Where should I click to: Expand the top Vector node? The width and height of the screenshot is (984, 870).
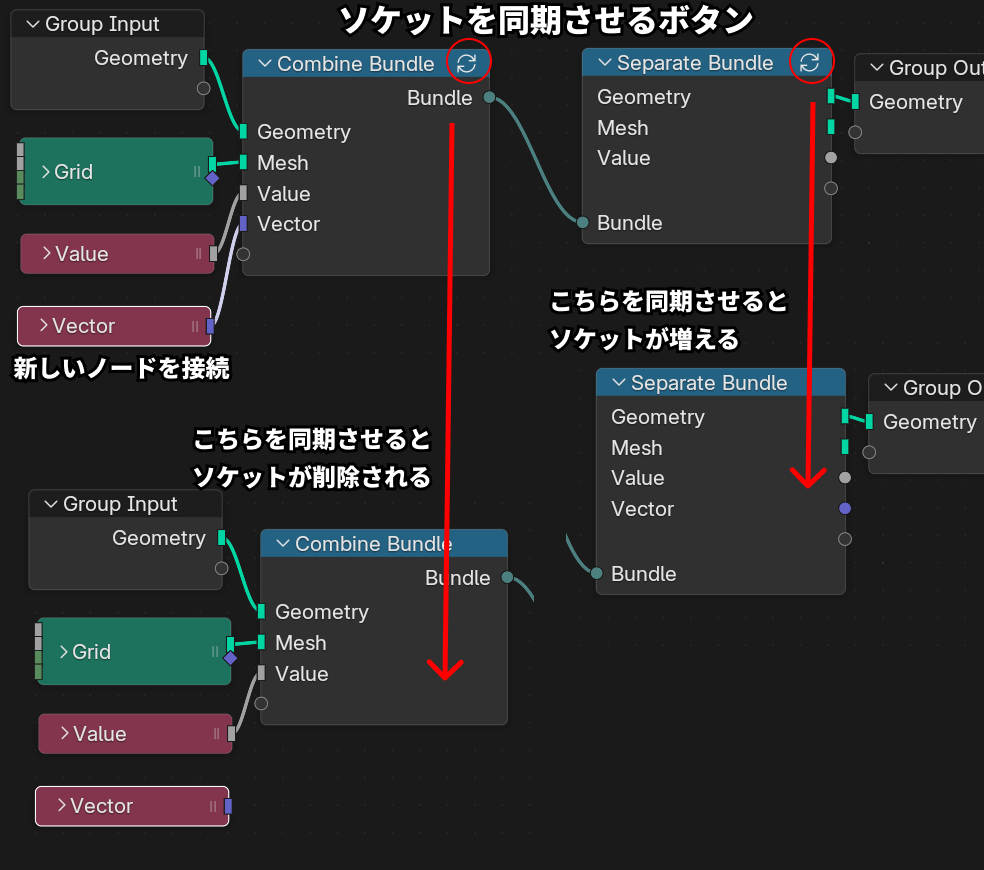(44, 326)
